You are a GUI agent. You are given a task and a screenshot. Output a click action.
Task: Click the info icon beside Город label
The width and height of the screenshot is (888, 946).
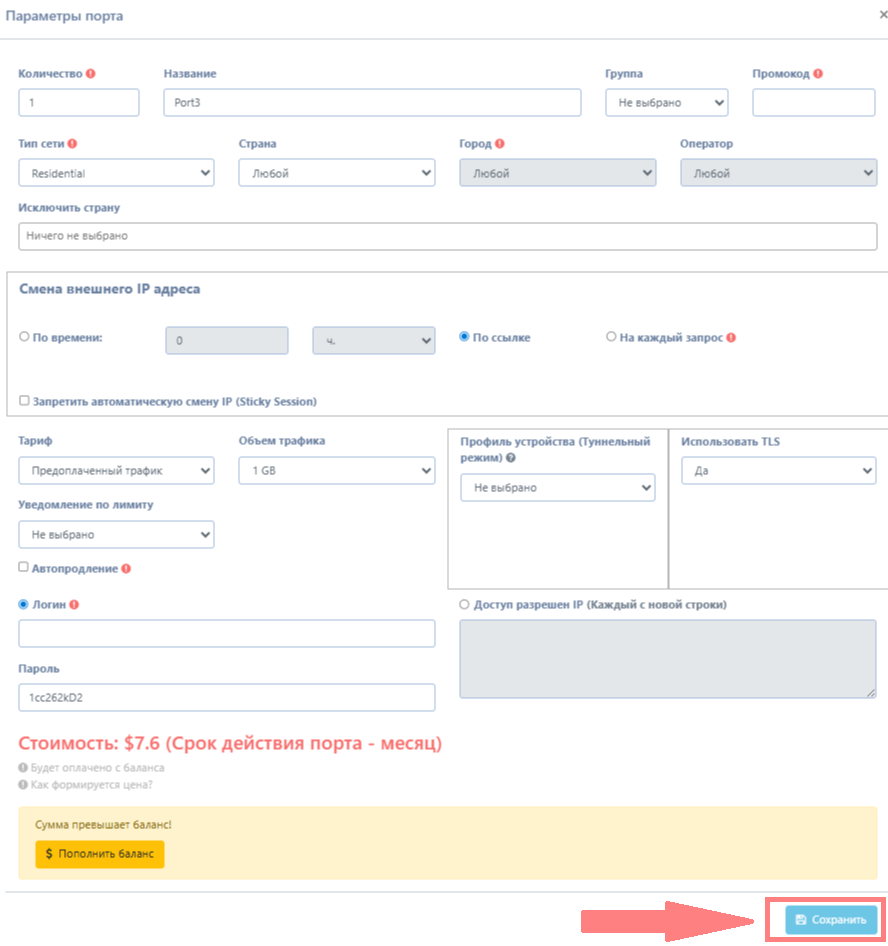[x=499, y=144]
